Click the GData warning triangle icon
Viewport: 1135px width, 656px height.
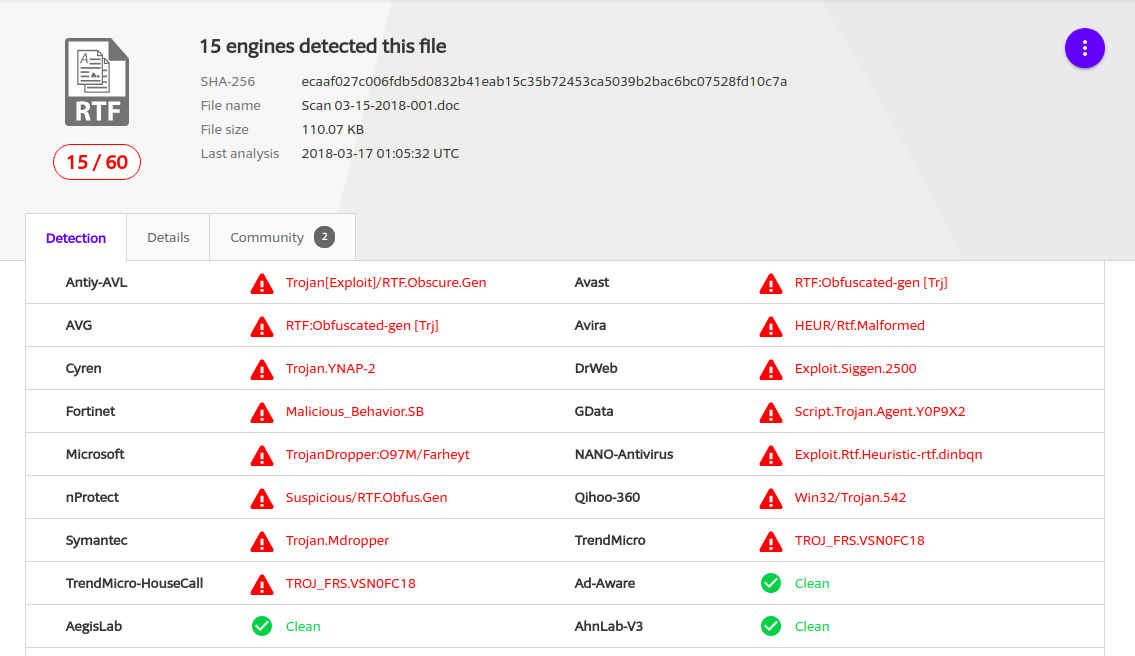771,413
